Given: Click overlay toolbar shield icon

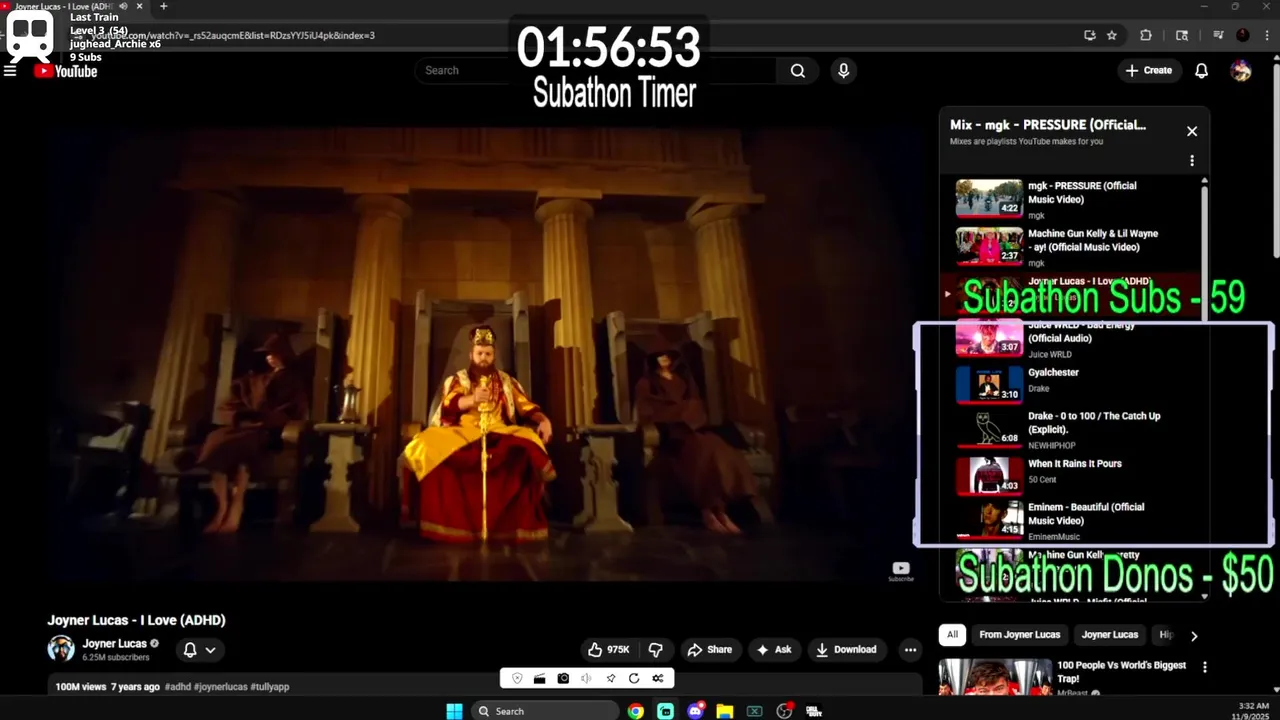Looking at the screenshot, I should pos(517,679).
